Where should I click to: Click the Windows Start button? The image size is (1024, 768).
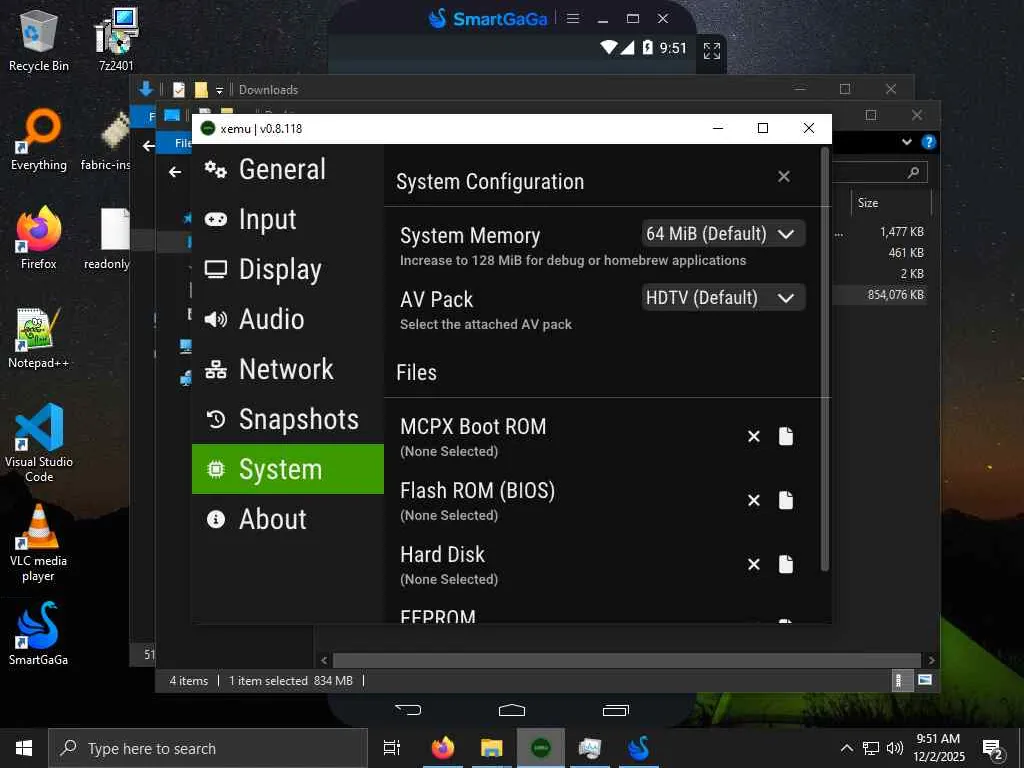(x=24, y=748)
